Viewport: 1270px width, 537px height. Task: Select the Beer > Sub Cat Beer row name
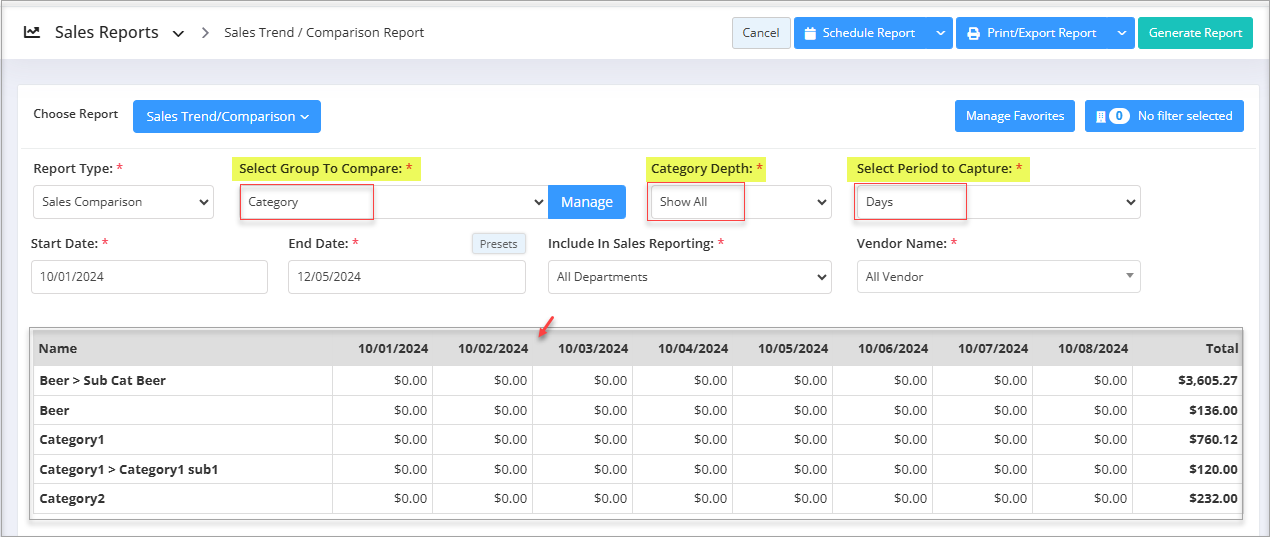[103, 380]
